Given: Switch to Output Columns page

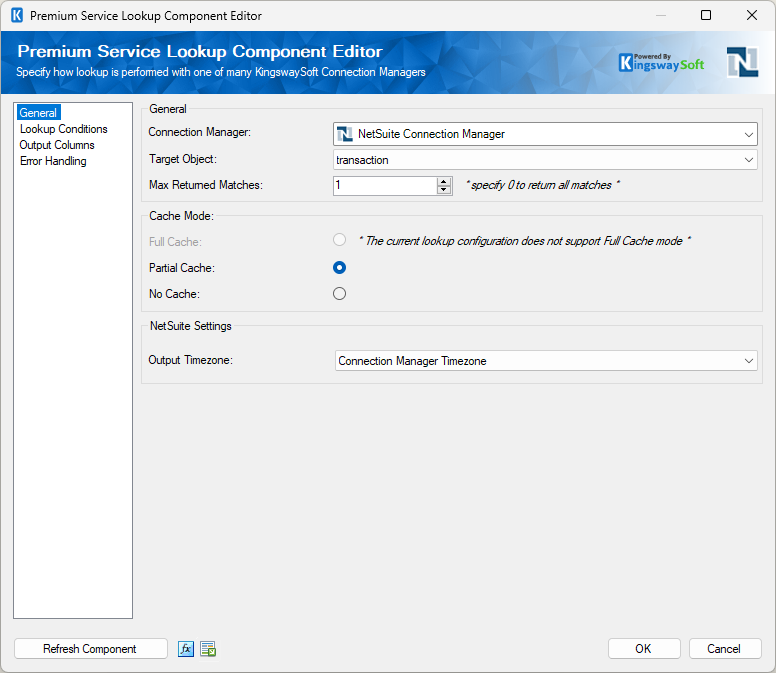Looking at the screenshot, I should tap(57, 145).
